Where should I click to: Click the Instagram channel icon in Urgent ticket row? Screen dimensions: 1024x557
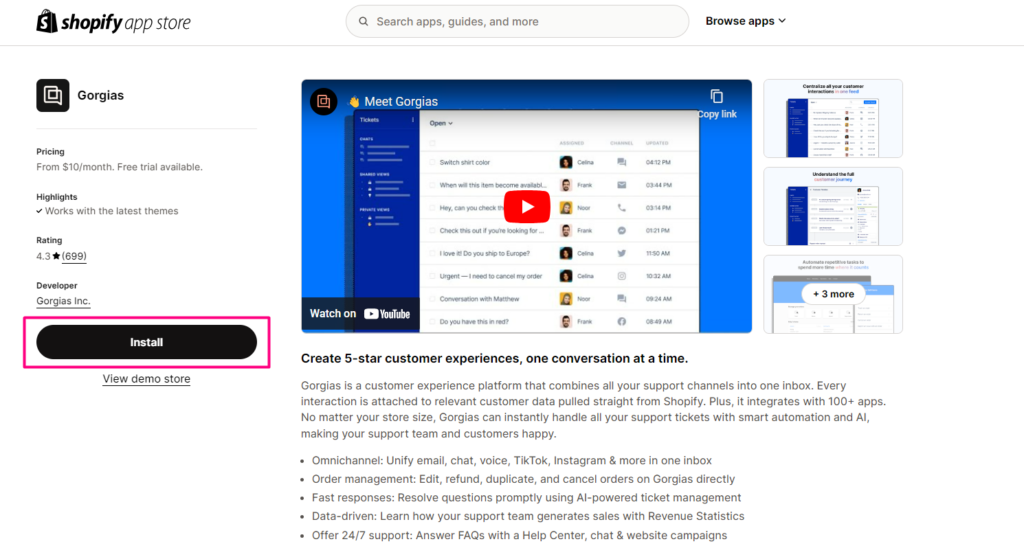(622, 276)
